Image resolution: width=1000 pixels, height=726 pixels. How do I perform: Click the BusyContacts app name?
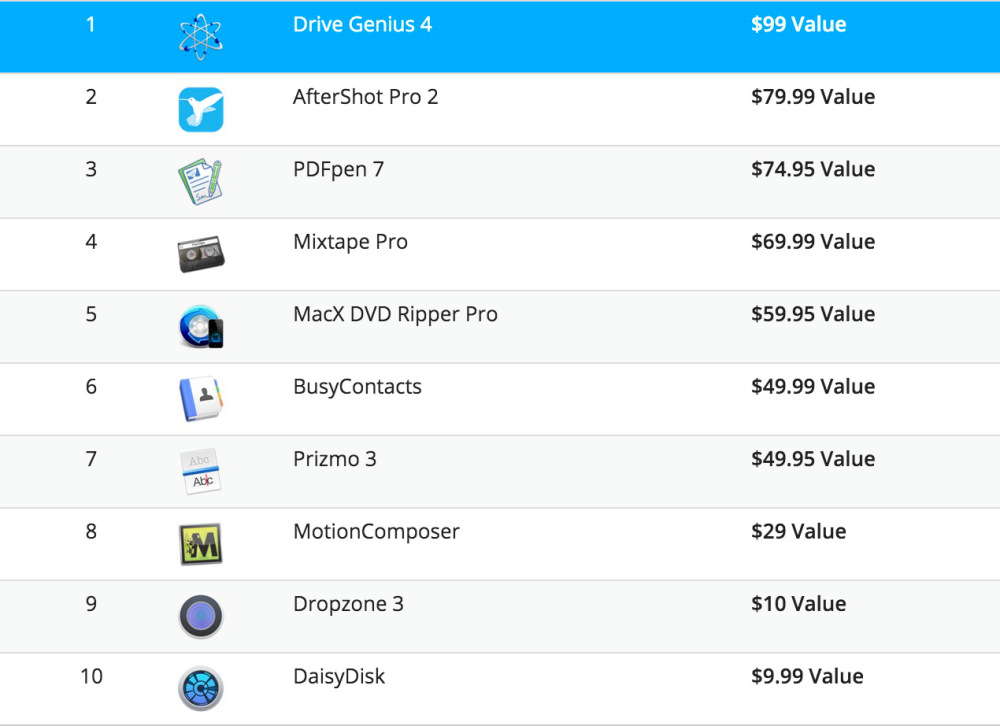pyautogui.click(x=357, y=387)
